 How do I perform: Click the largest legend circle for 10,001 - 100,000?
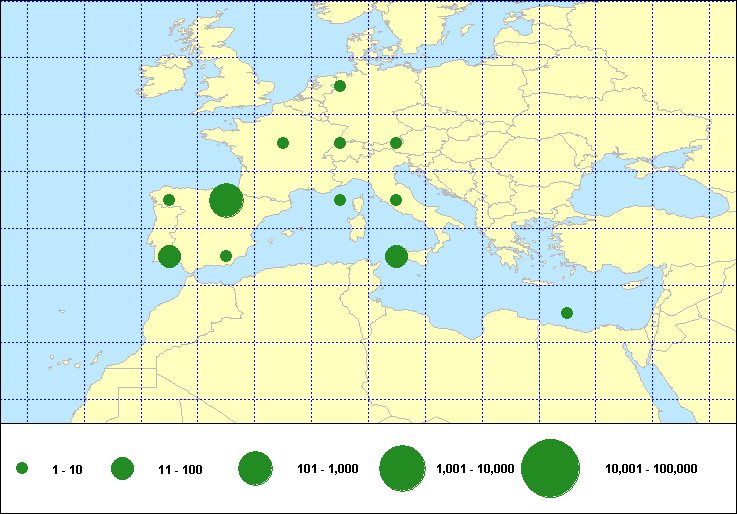point(551,468)
